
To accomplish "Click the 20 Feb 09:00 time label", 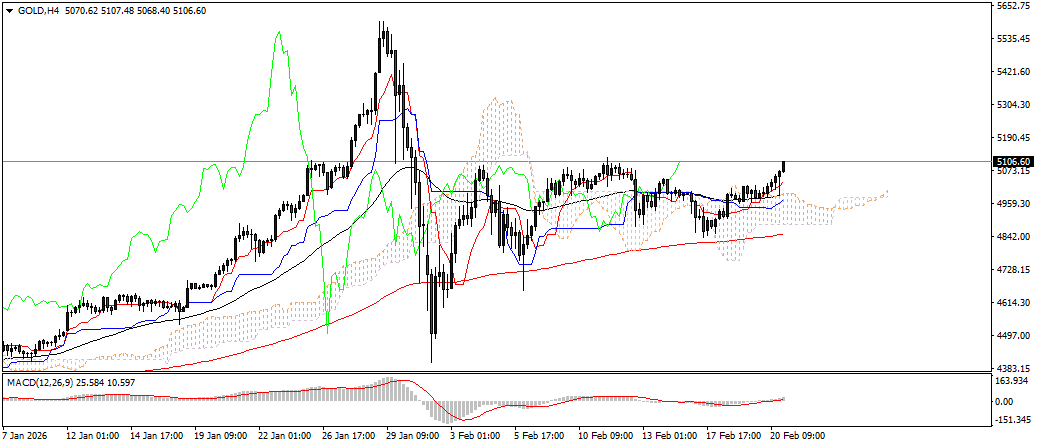I will [x=797, y=436].
